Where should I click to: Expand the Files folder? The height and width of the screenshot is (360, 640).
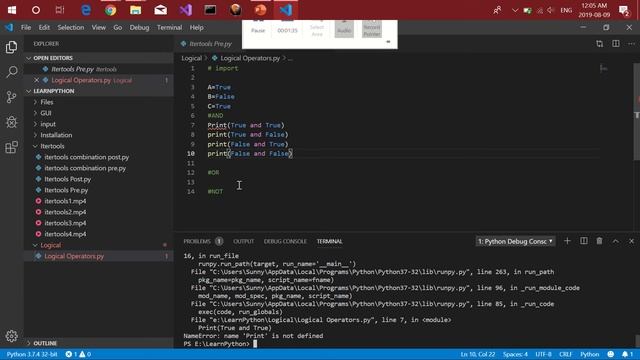(47, 102)
